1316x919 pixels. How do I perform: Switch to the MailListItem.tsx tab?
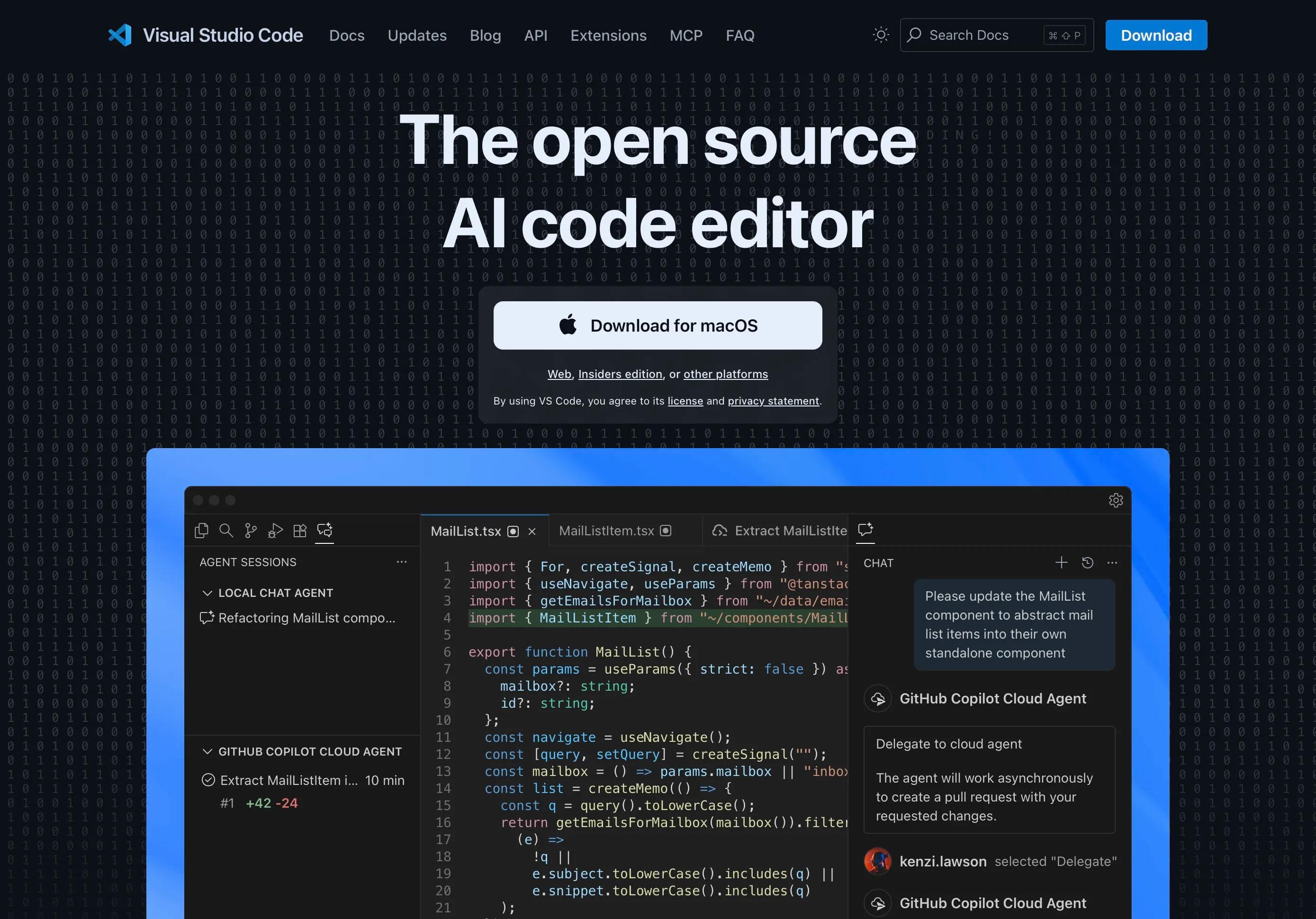coord(606,531)
